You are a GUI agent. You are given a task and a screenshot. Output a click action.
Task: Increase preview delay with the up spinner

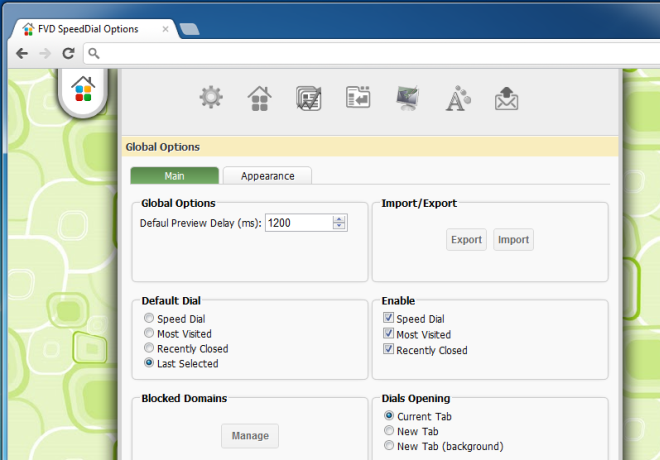(x=339, y=219)
